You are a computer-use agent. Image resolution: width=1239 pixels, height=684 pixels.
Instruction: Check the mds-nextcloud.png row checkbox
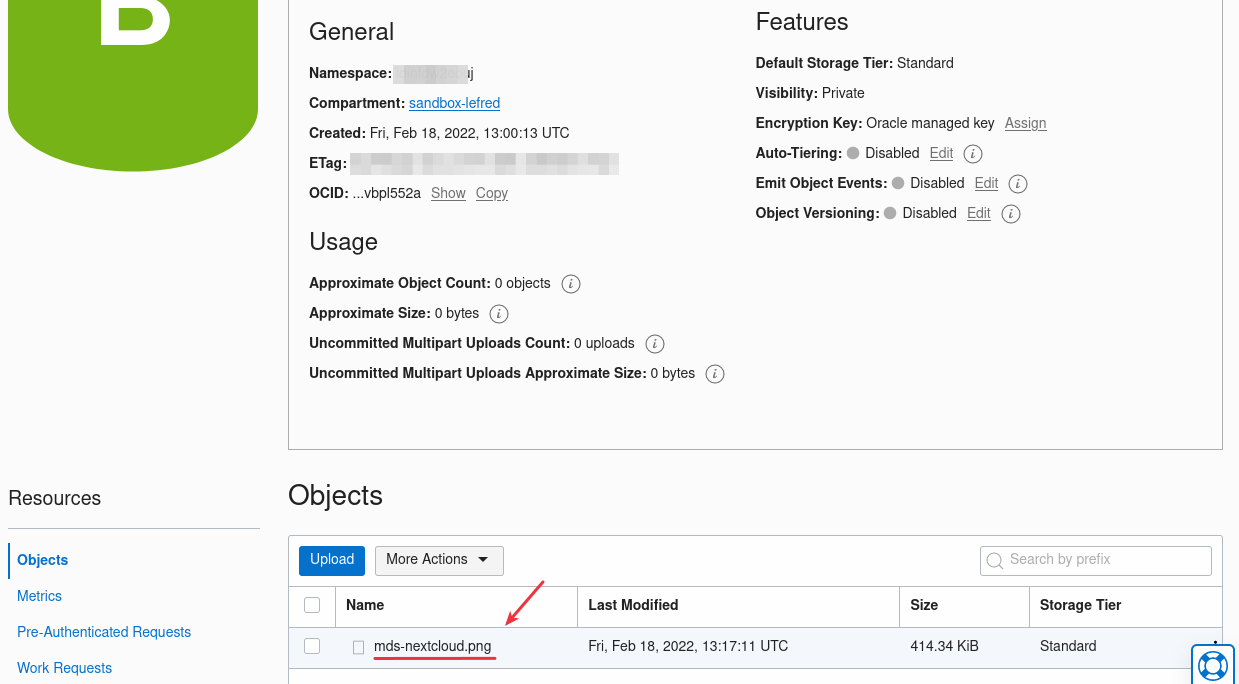(x=312, y=646)
